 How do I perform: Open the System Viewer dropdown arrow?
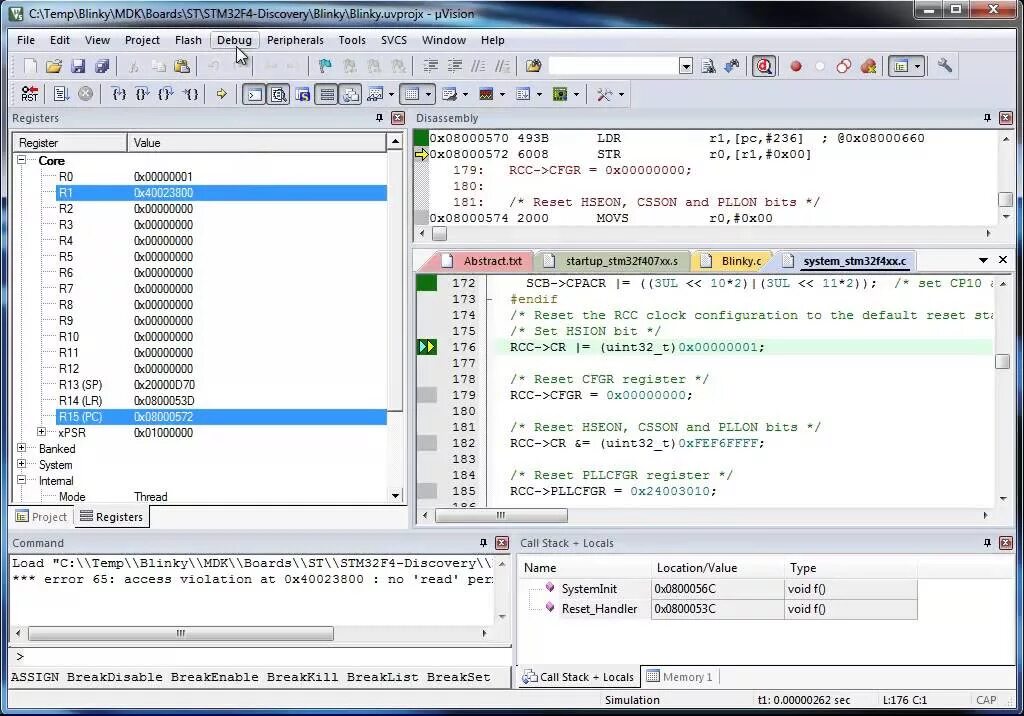[x=576, y=95]
